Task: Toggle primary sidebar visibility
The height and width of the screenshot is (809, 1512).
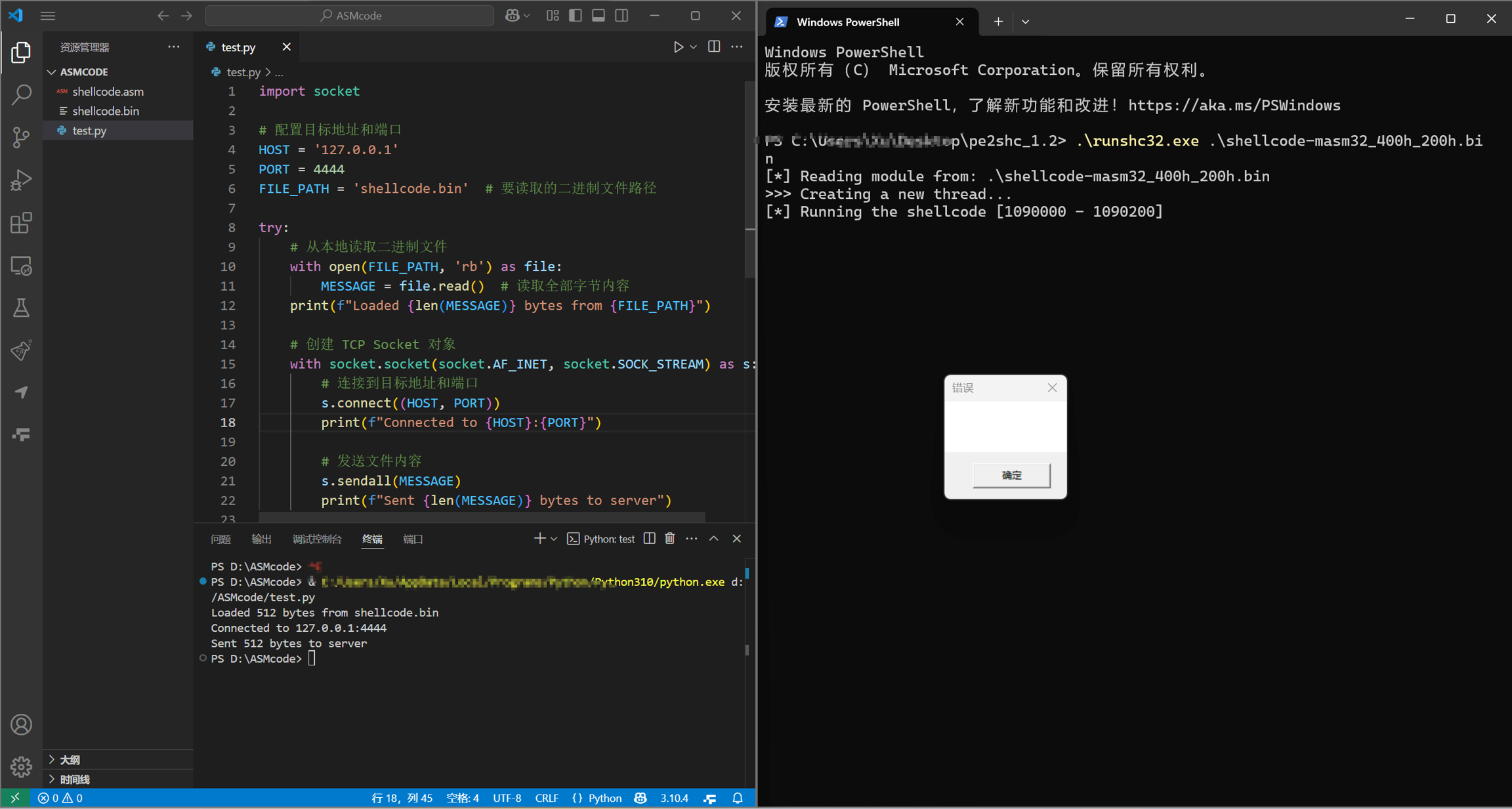Action: click(x=576, y=15)
